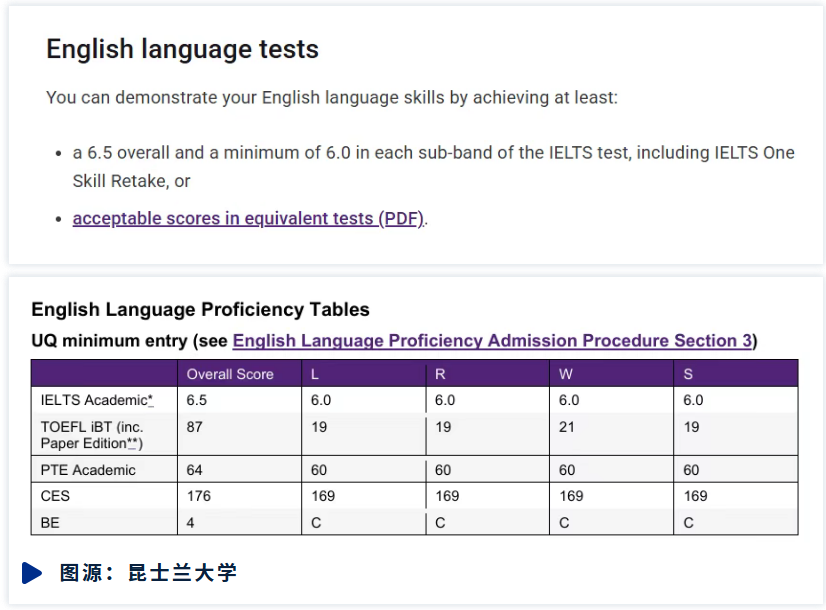Image resolution: width=826 pixels, height=610 pixels.
Task: Click the asterisk footnote after IELTS Academic
Action: pyautogui.click(x=151, y=401)
